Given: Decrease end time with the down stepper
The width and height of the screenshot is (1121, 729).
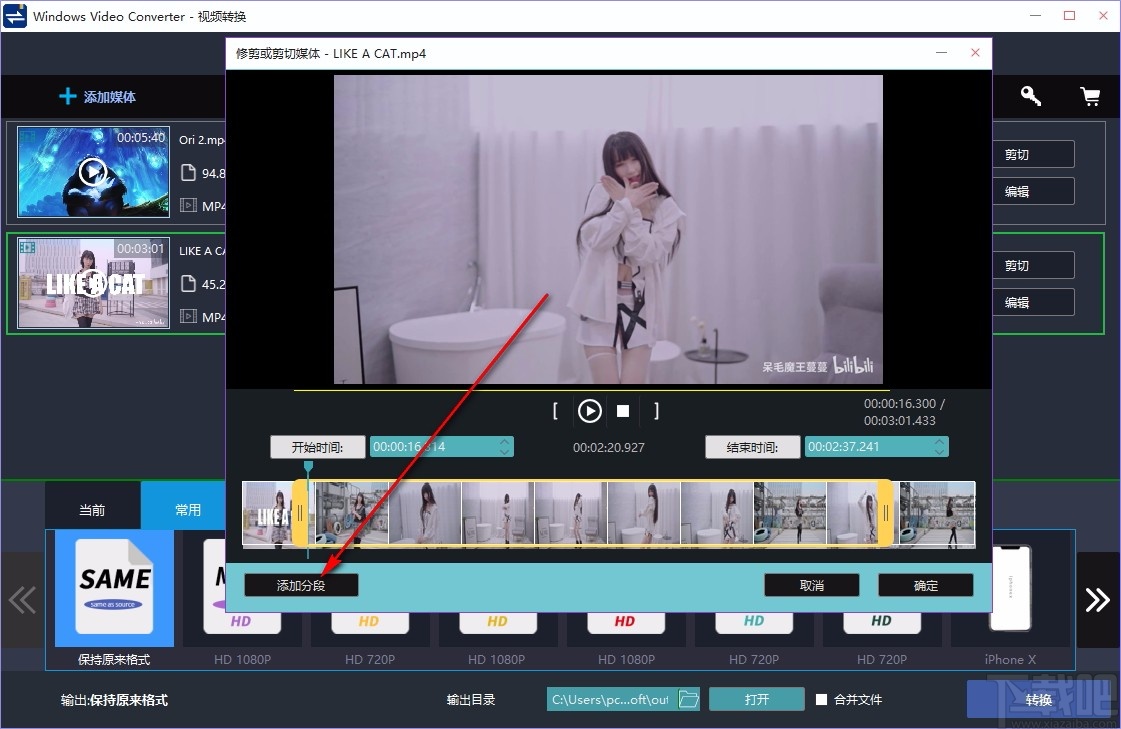Looking at the screenshot, I should tap(938, 452).
